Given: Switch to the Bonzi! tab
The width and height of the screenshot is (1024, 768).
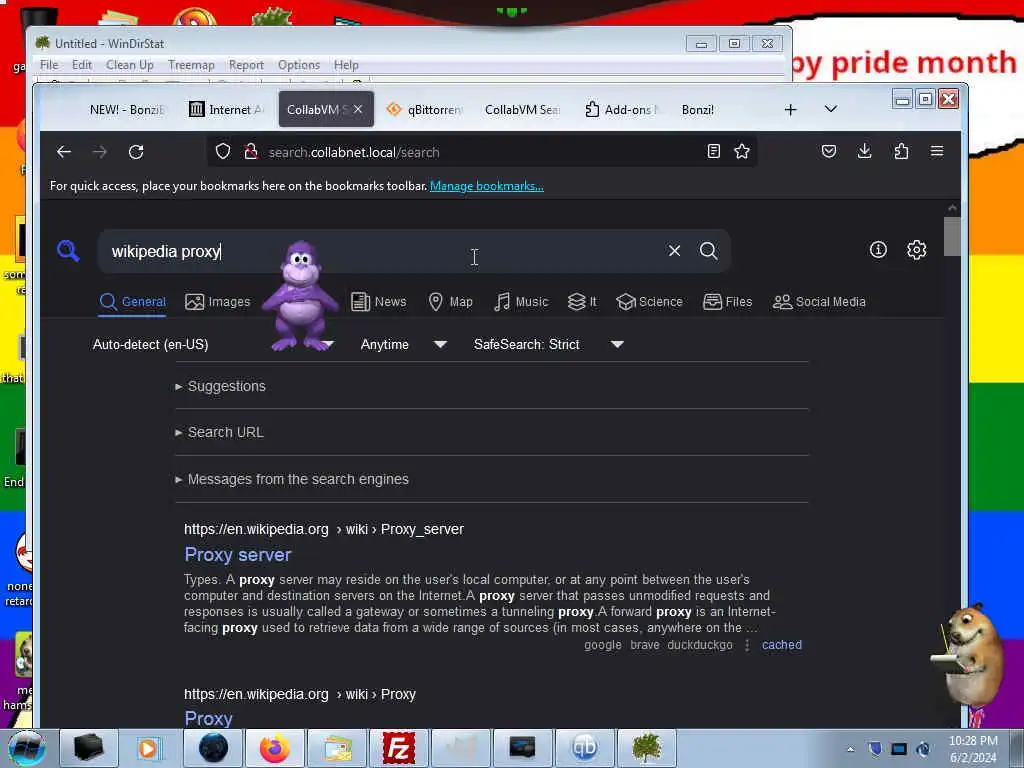Looking at the screenshot, I should point(697,110).
